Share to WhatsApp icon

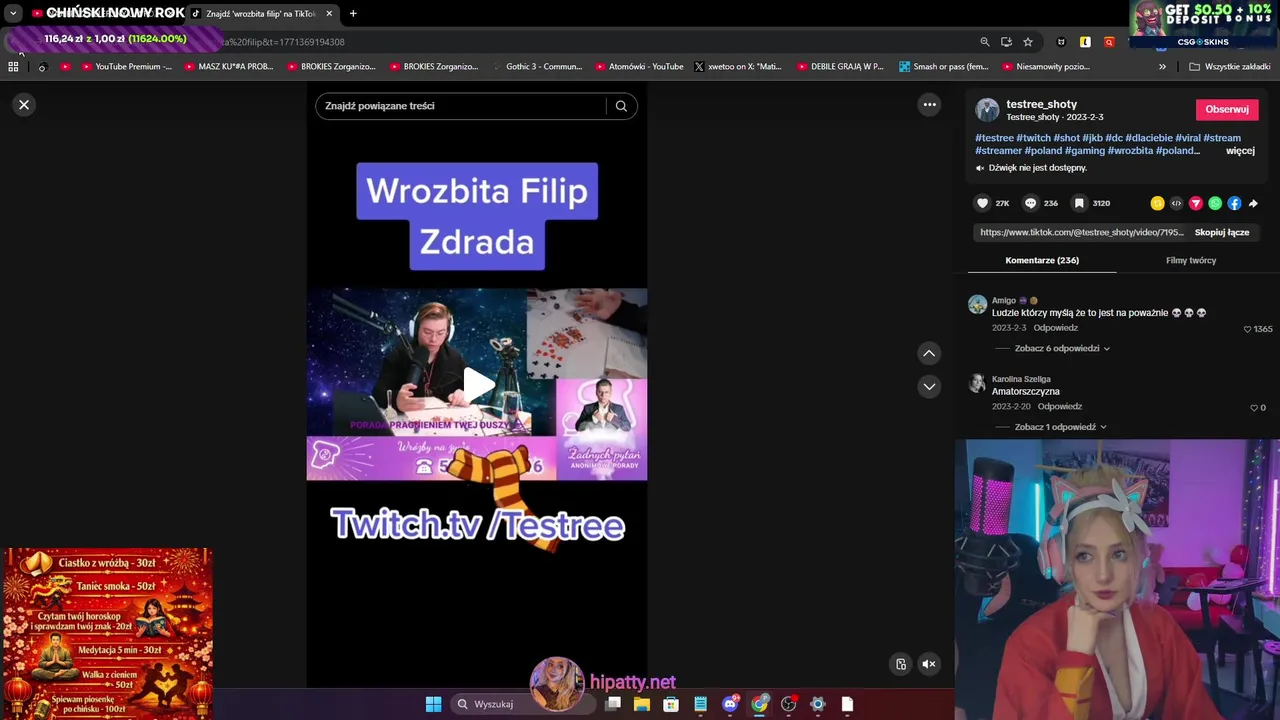1215,203
